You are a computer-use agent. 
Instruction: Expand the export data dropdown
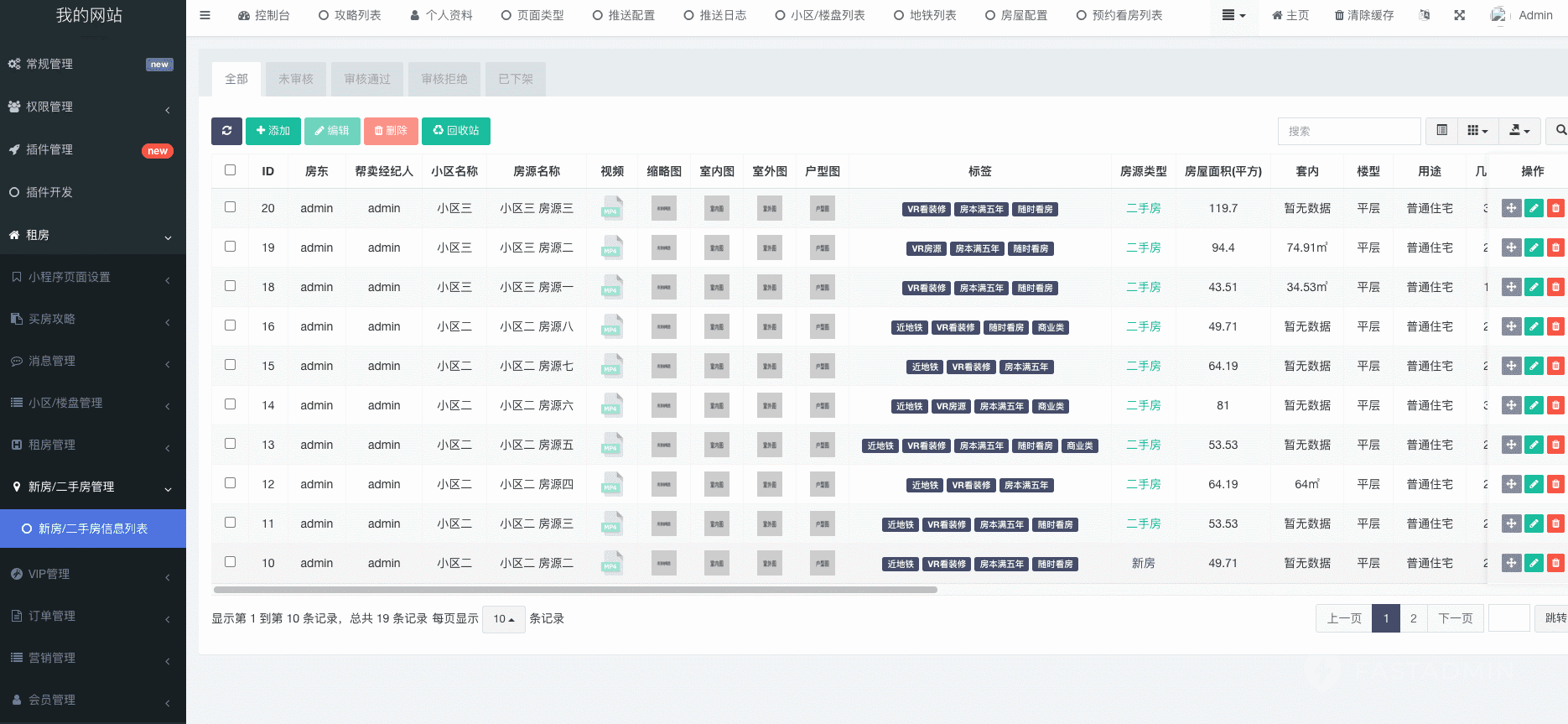click(x=1519, y=131)
